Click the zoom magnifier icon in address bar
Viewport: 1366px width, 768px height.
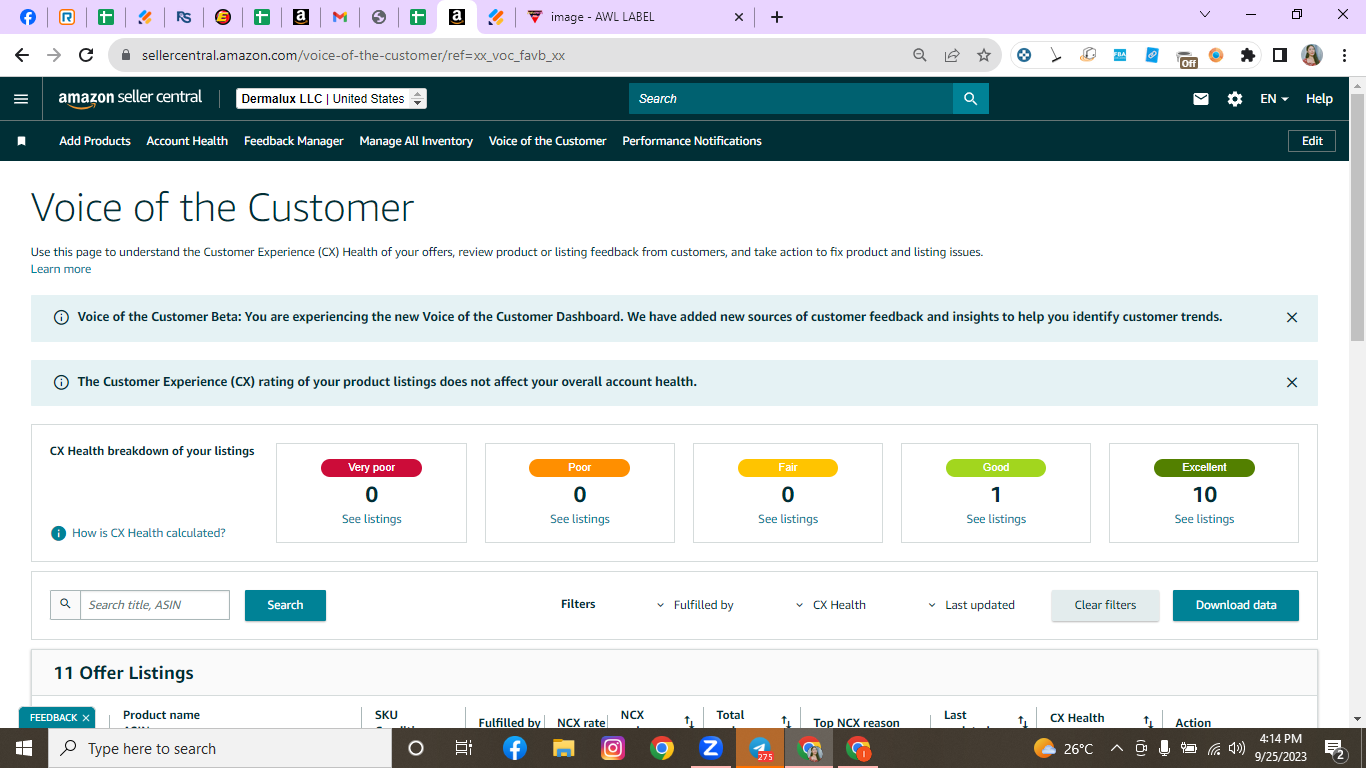920,56
